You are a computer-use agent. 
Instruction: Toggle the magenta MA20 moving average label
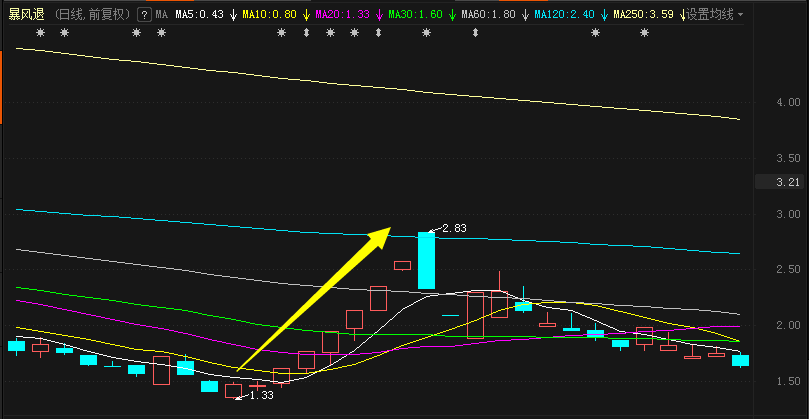click(342, 15)
